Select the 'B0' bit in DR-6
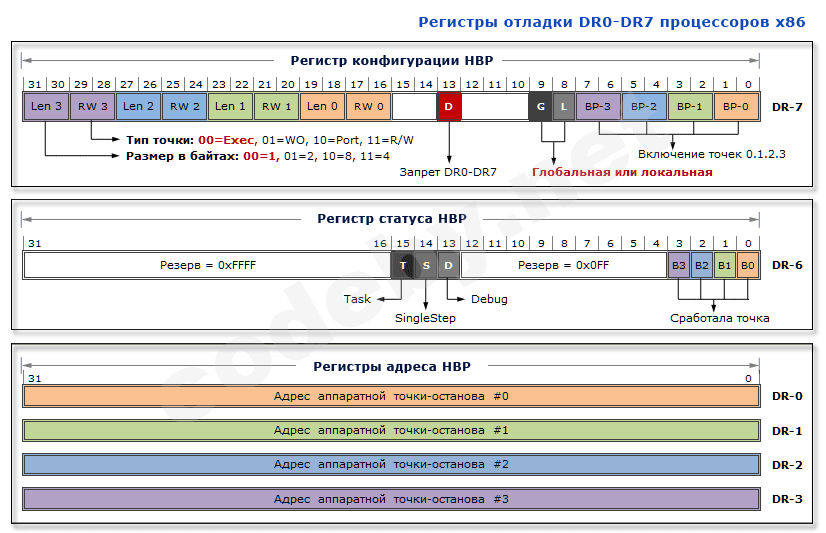The width and height of the screenshot is (826, 533). pyautogui.click(x=748, y=265)
